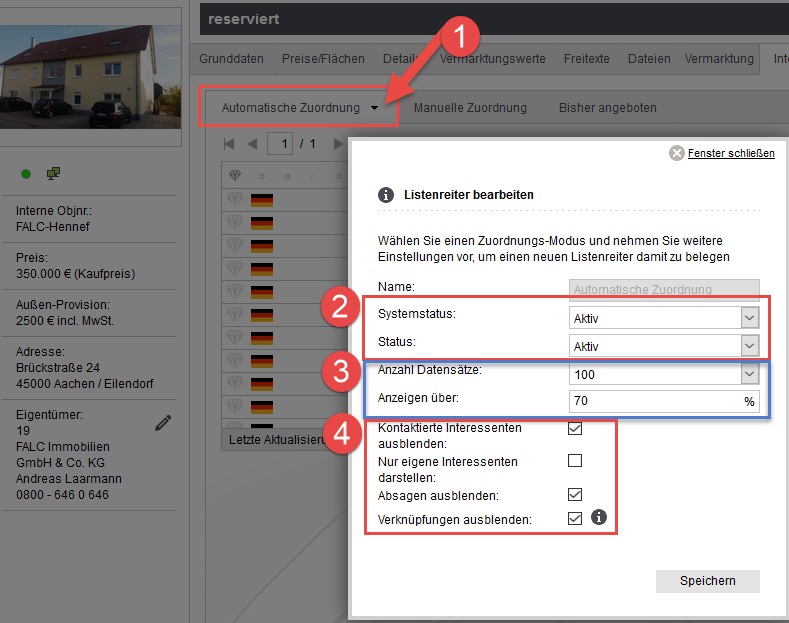789x623 pixels.
Task: Click the previous page arrow icon
Action: click(252, 144)
